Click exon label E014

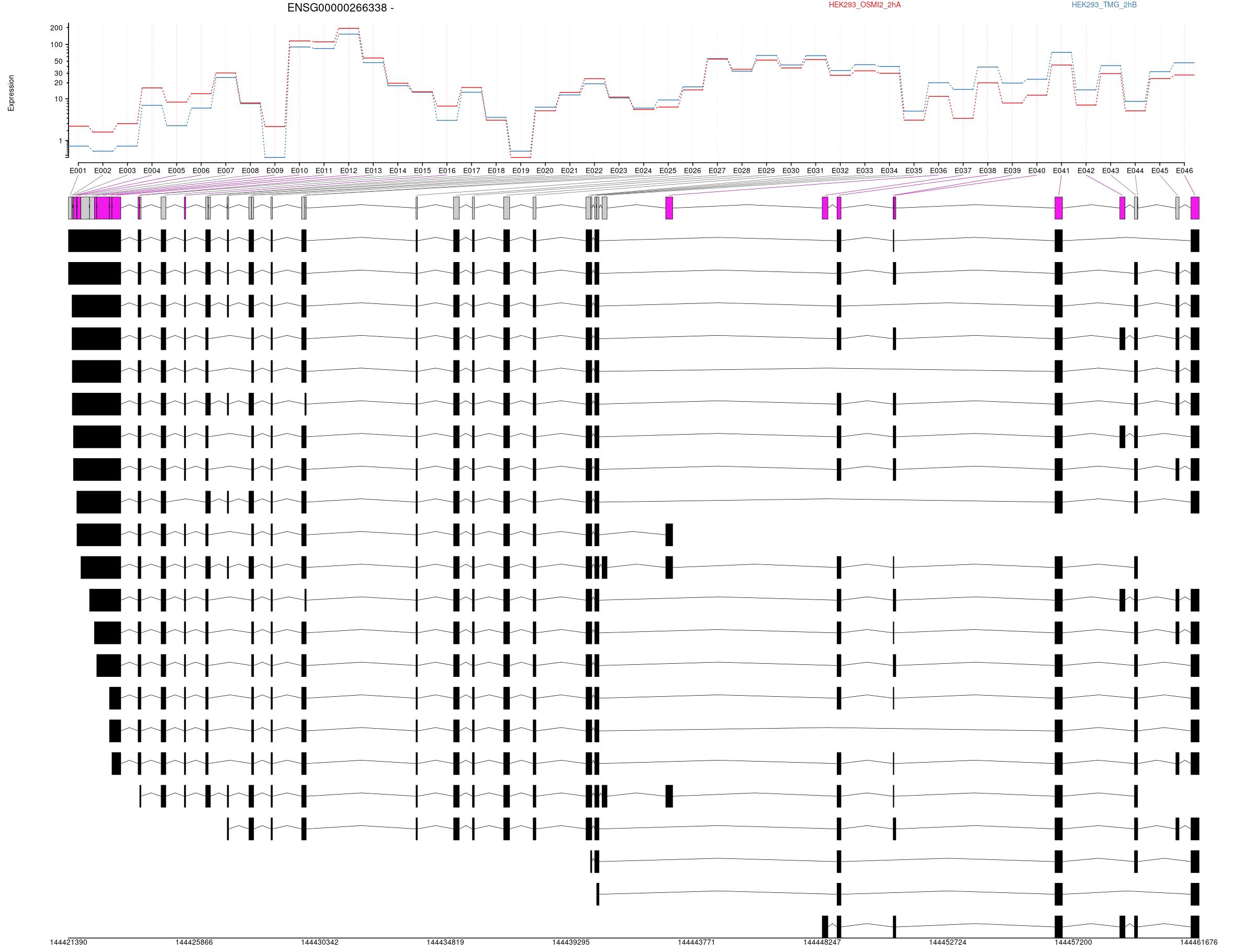(x=397, y=171)
